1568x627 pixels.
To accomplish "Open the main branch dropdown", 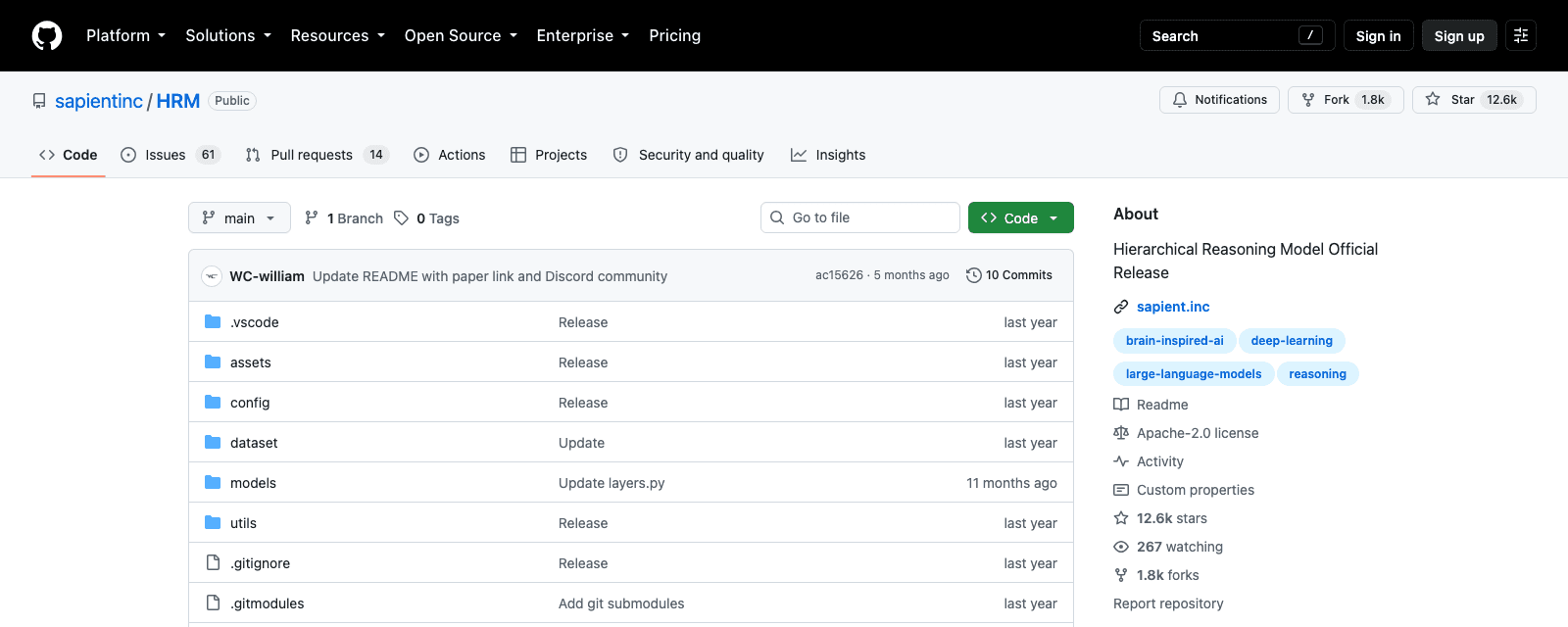I will coord(239,217).
